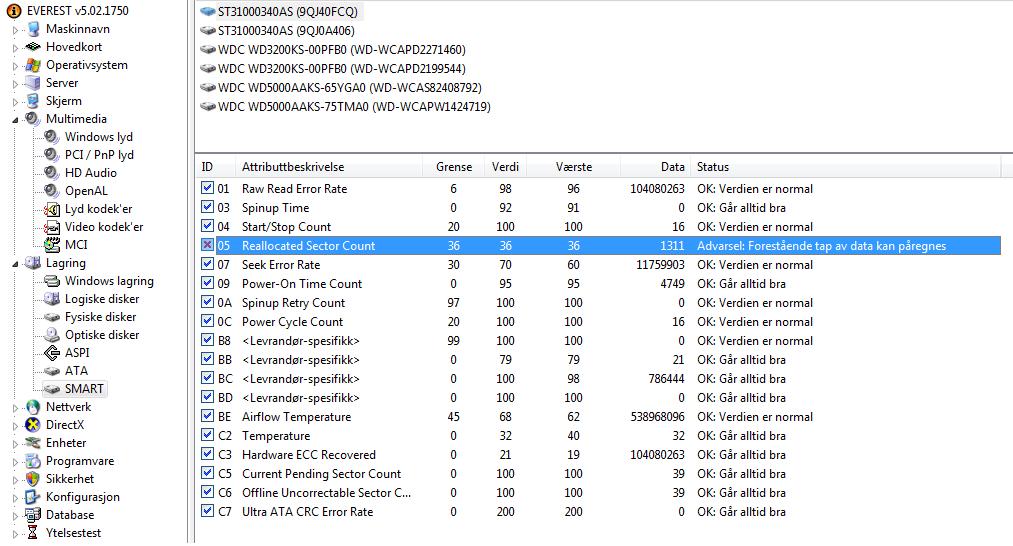Toggle checkbox for Start/Stop Count

click(x=207, y=226)
